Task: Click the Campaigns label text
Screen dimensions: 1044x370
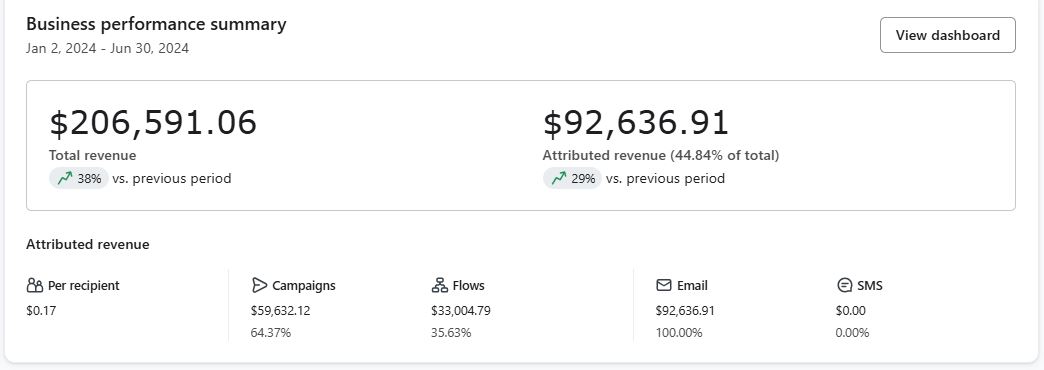Action: coord(304,285)
